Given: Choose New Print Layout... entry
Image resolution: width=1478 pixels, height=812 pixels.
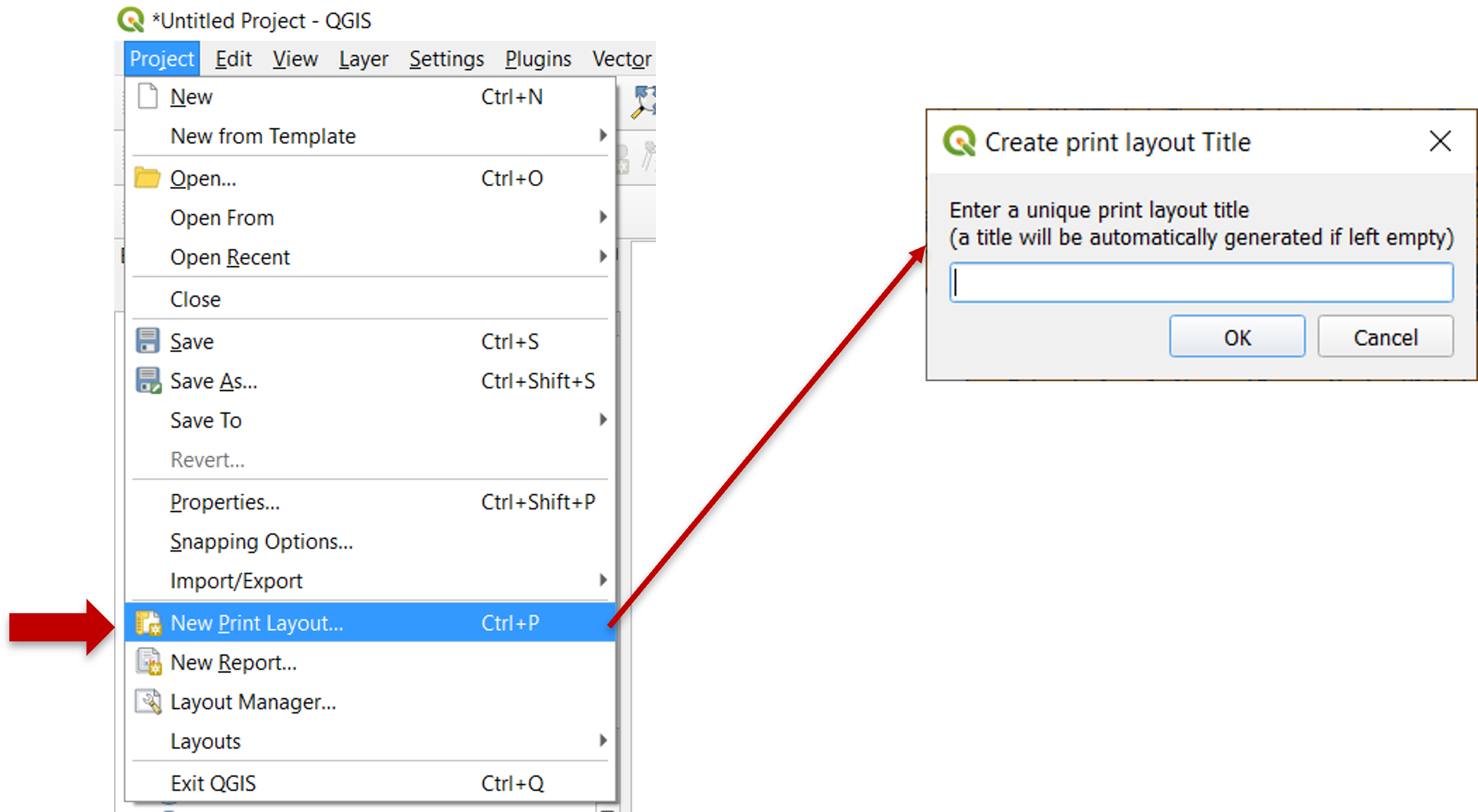Looking at the screenshot, I should (x=370, y=622).
